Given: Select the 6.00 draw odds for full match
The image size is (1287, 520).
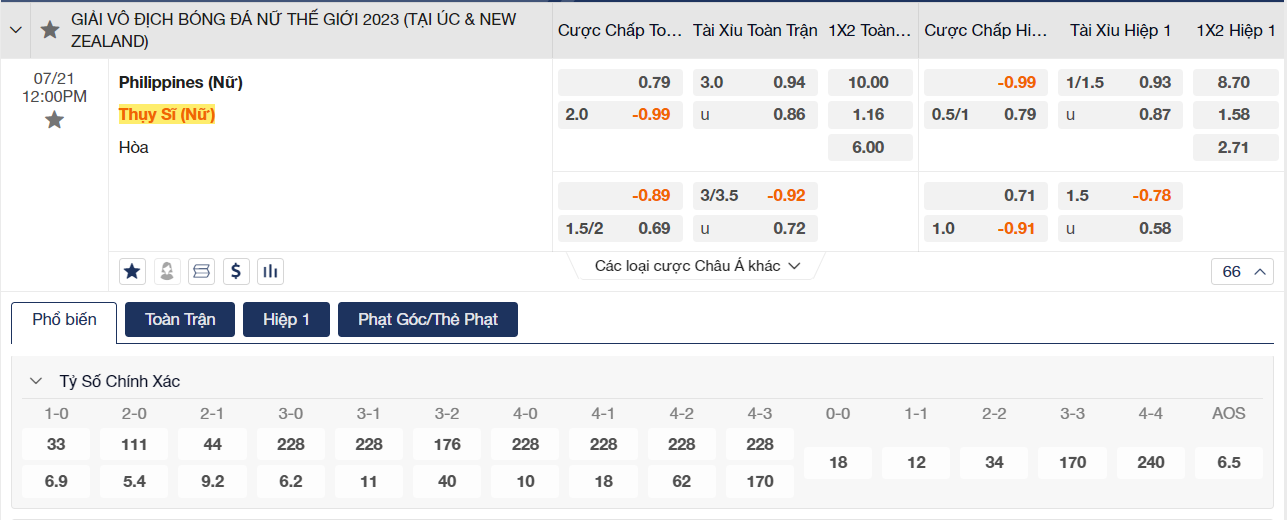Looking at the screenshot, I should click(x=869, y=147).
